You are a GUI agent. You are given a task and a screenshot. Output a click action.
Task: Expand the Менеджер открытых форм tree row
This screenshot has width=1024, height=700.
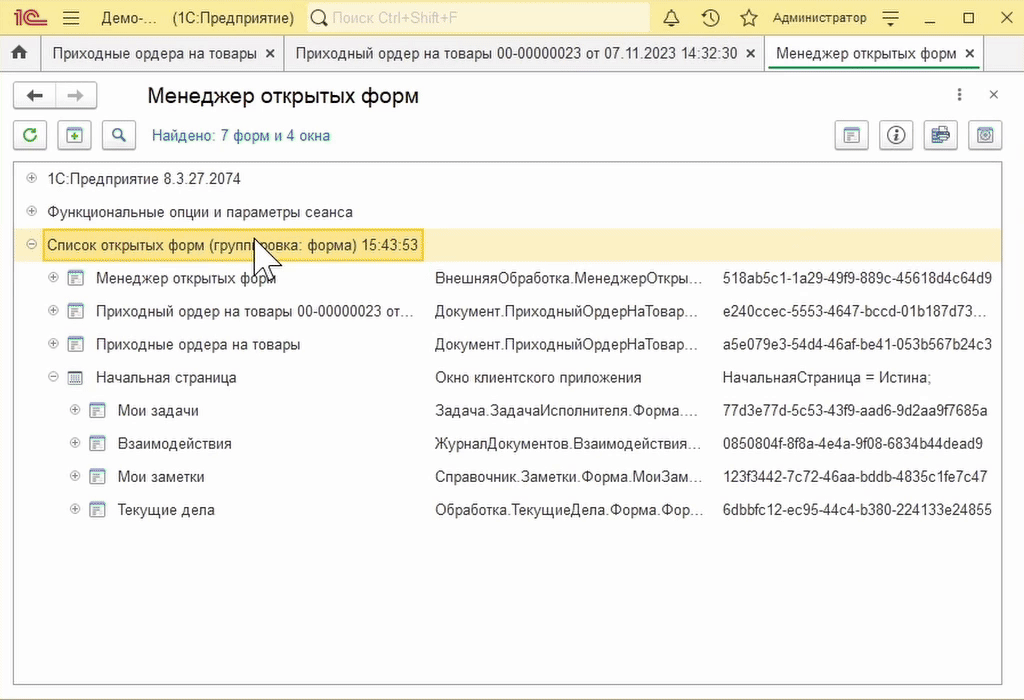click(x=54, y=278)
